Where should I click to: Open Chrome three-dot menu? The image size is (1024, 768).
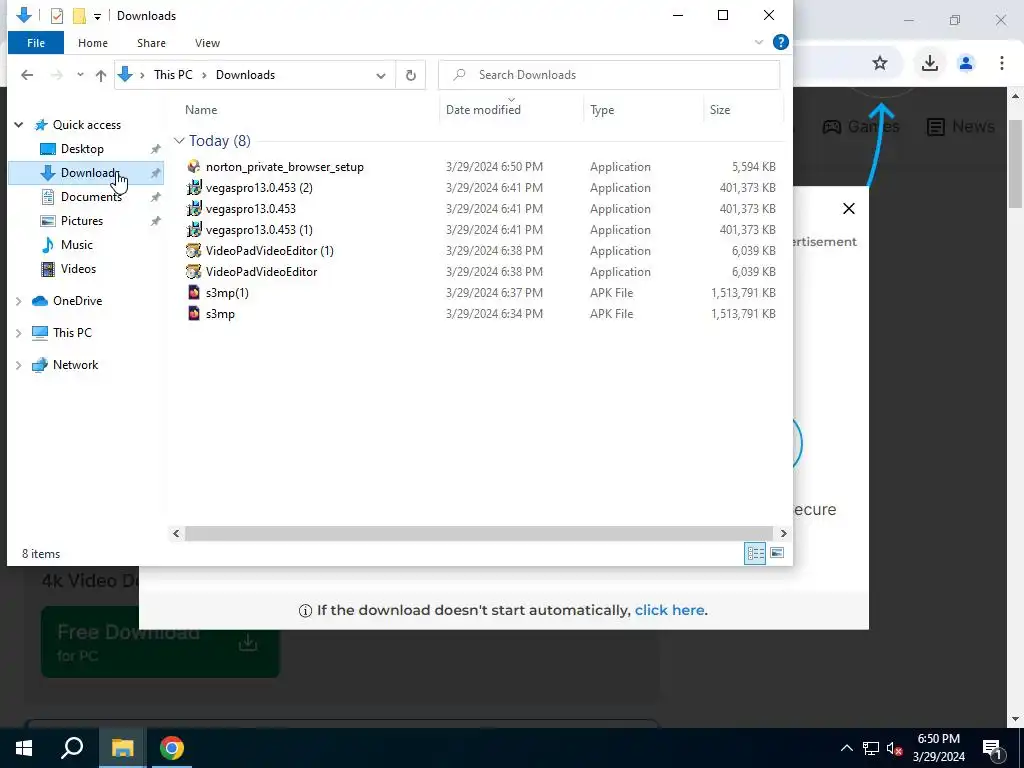(1002, 63)
